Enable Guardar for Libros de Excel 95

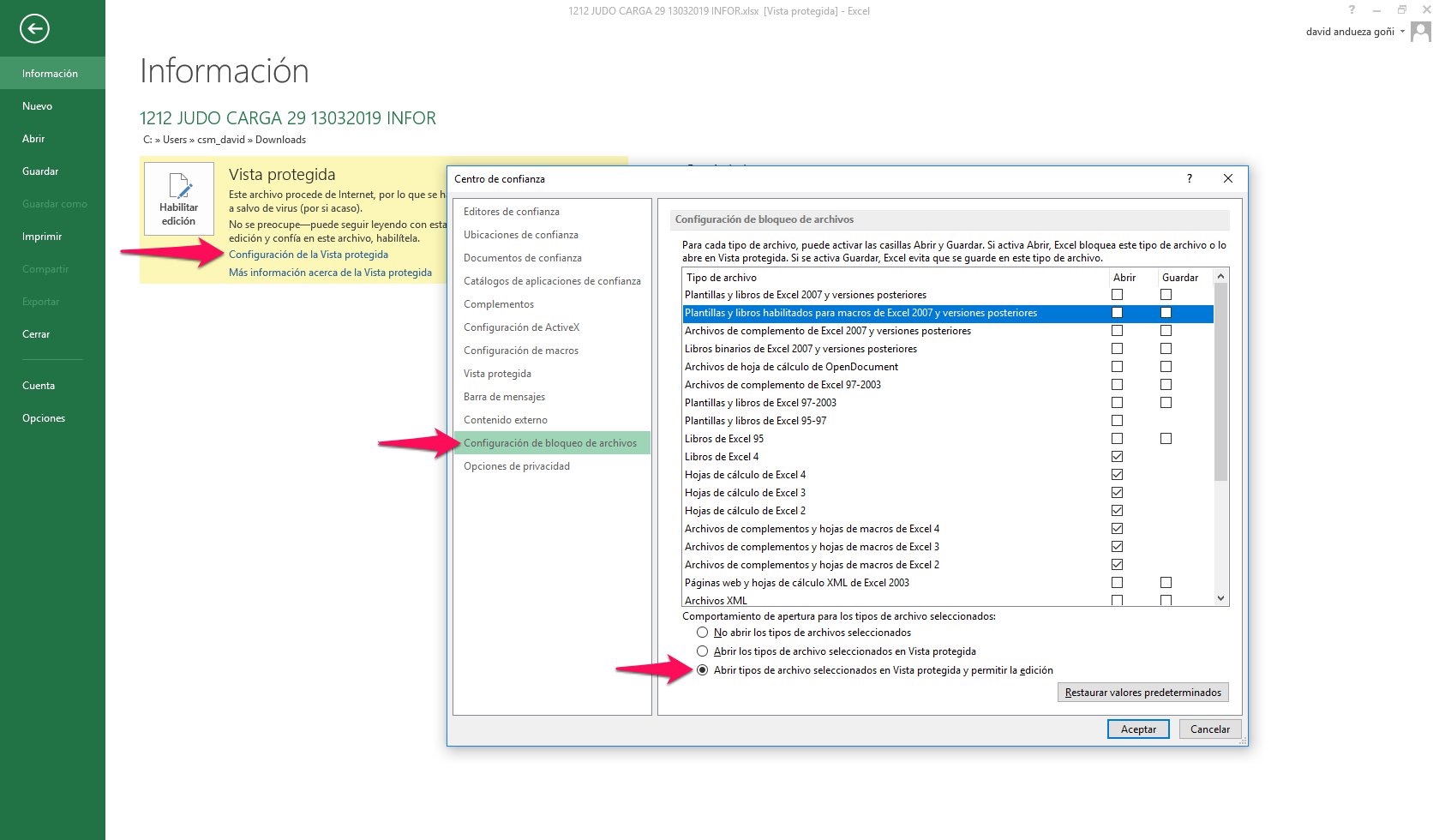1166,439
